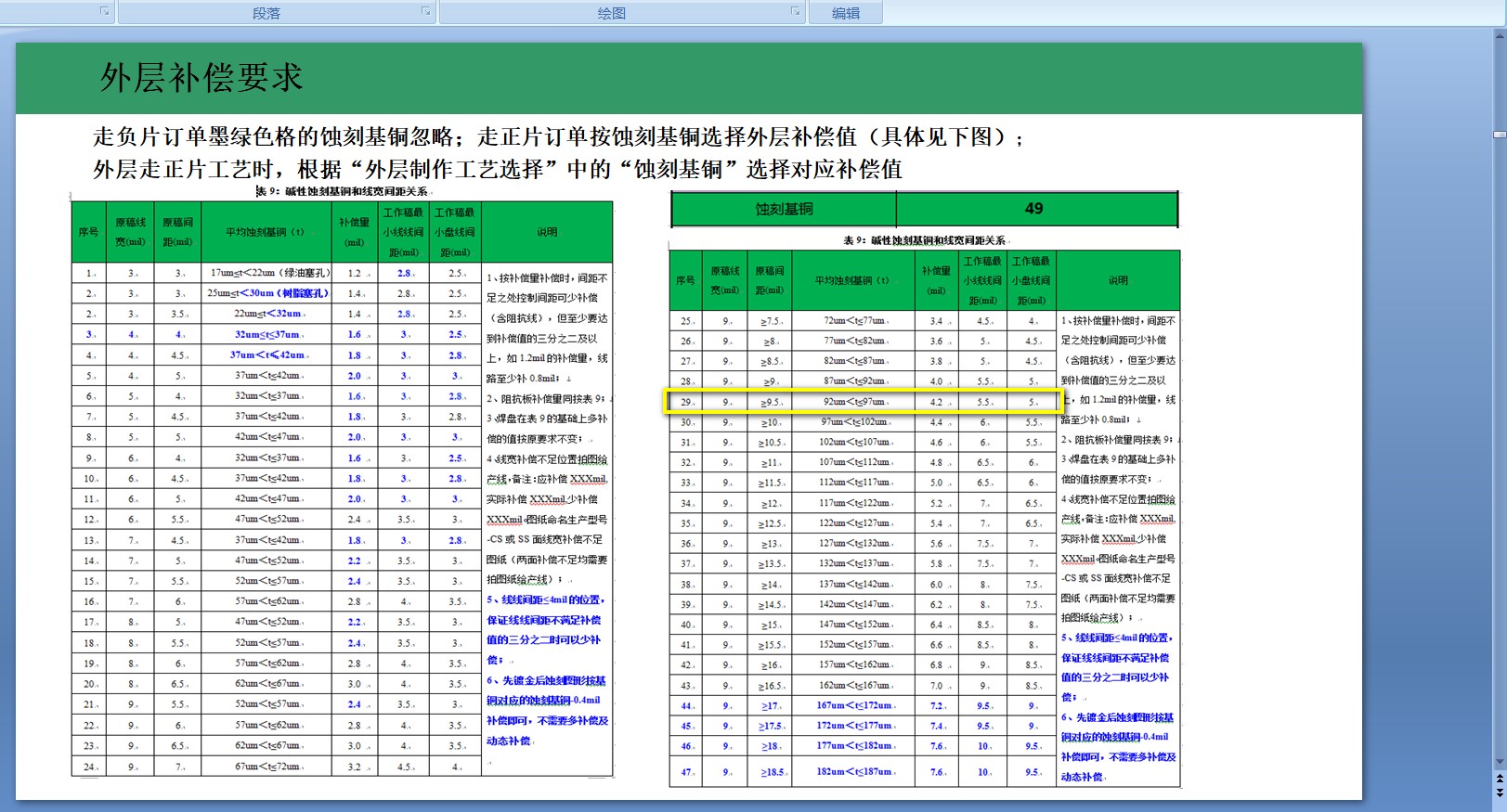Click the 绘图 ribbon group label
This screenshot has width=1507, height=812.
[611, 13]
